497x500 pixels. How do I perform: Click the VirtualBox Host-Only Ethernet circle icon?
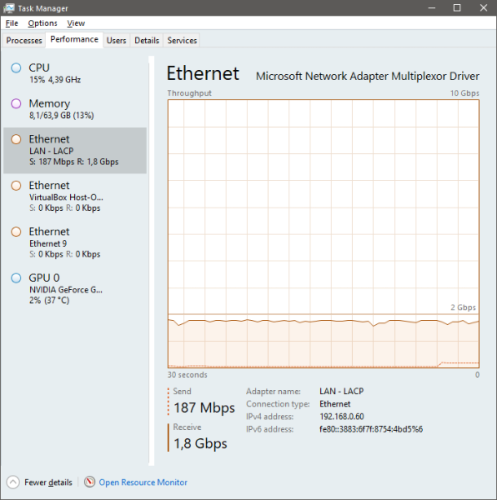pyautogui.click(x=16, y=186)
